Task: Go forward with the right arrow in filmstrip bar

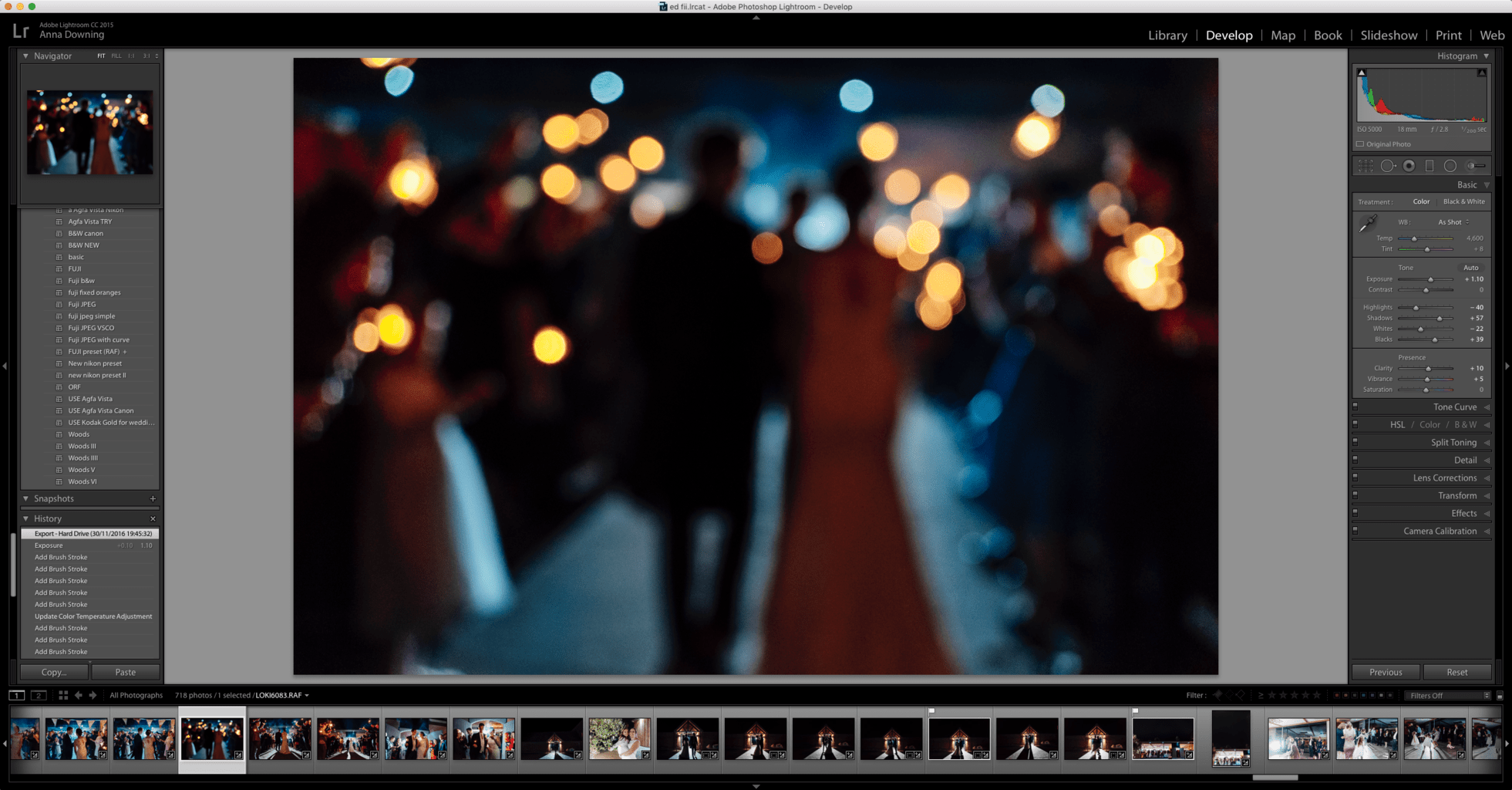Action: coord(93,695)
